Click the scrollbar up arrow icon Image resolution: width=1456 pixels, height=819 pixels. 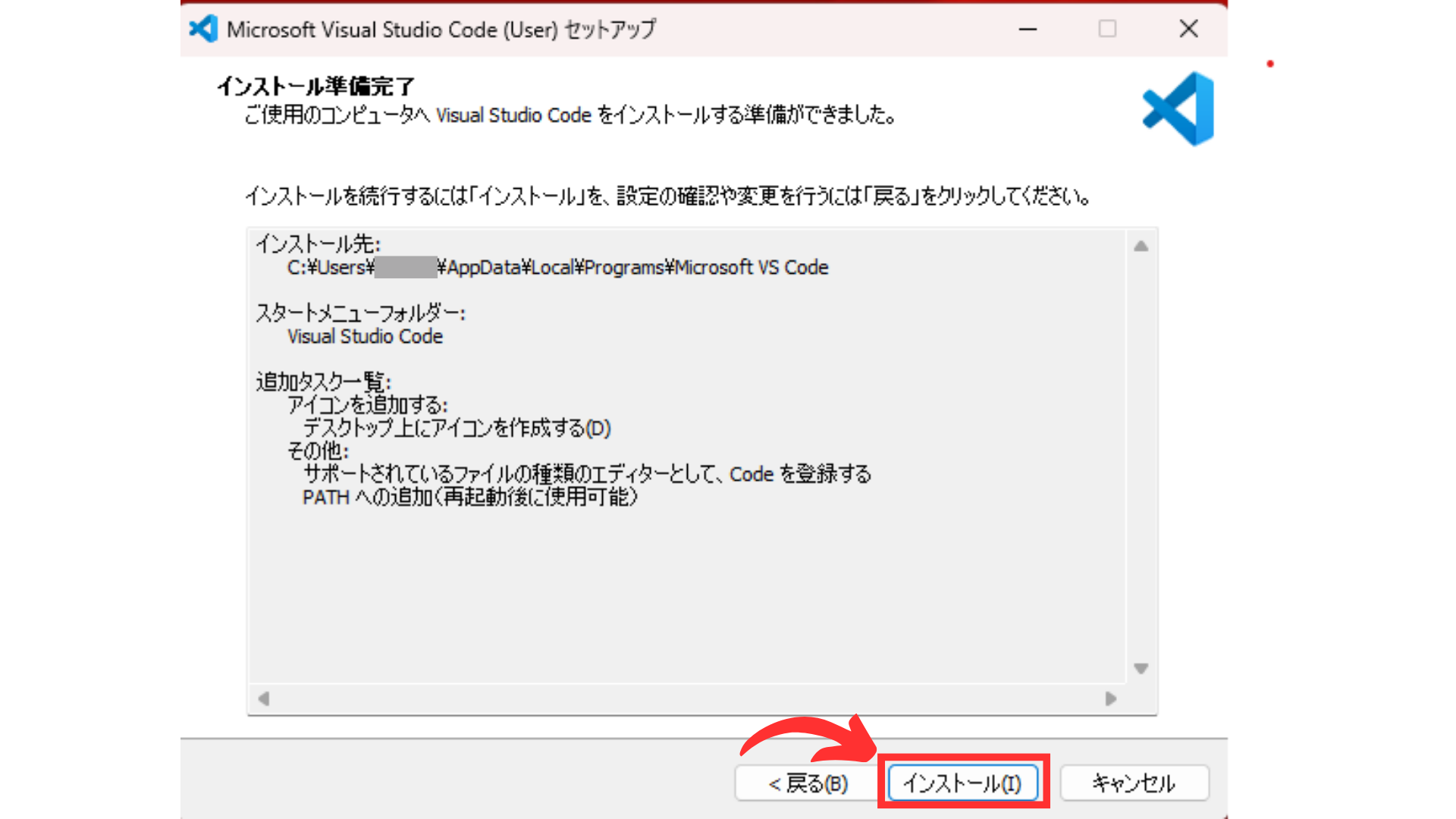point(1141,244)
